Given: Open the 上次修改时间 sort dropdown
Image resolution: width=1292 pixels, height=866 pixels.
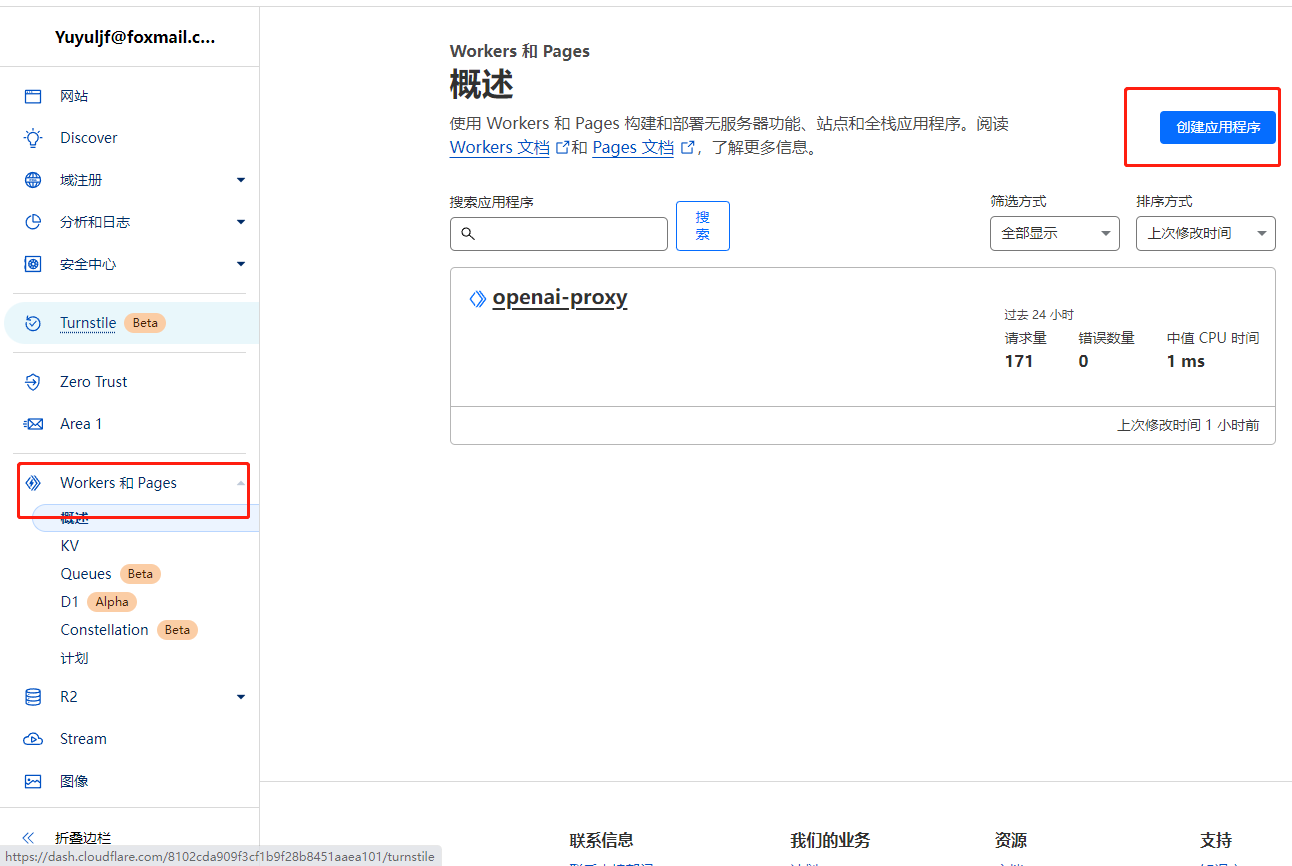Looking at the screenshot, I should 1205,233.
